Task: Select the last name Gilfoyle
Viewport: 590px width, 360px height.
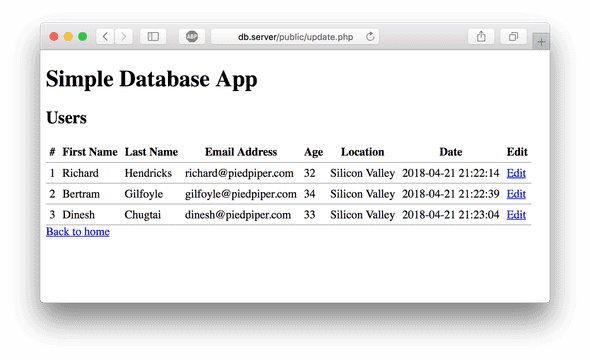Action: (x=144, y=194)
